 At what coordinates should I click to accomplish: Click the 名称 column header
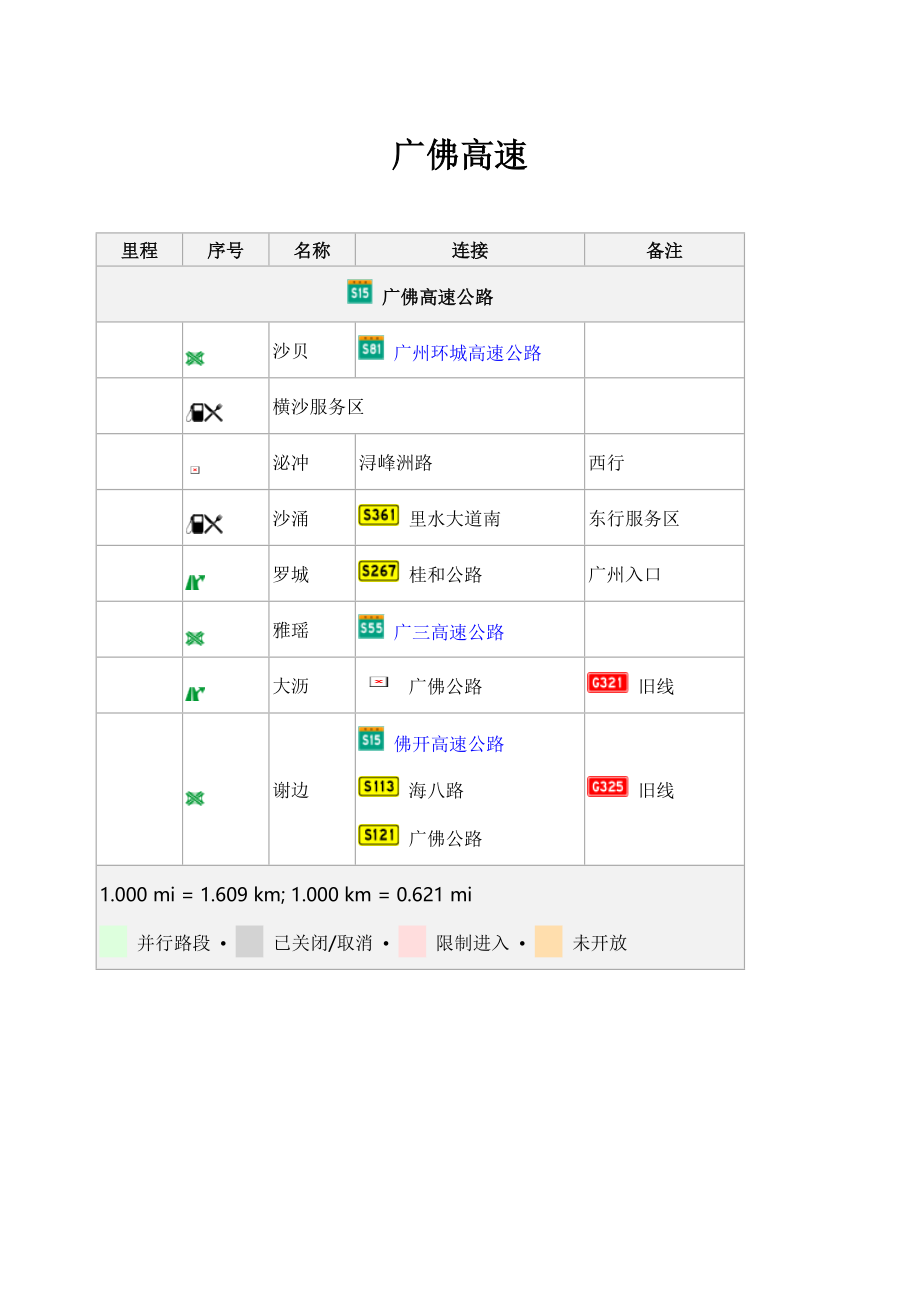coord(312,250)
